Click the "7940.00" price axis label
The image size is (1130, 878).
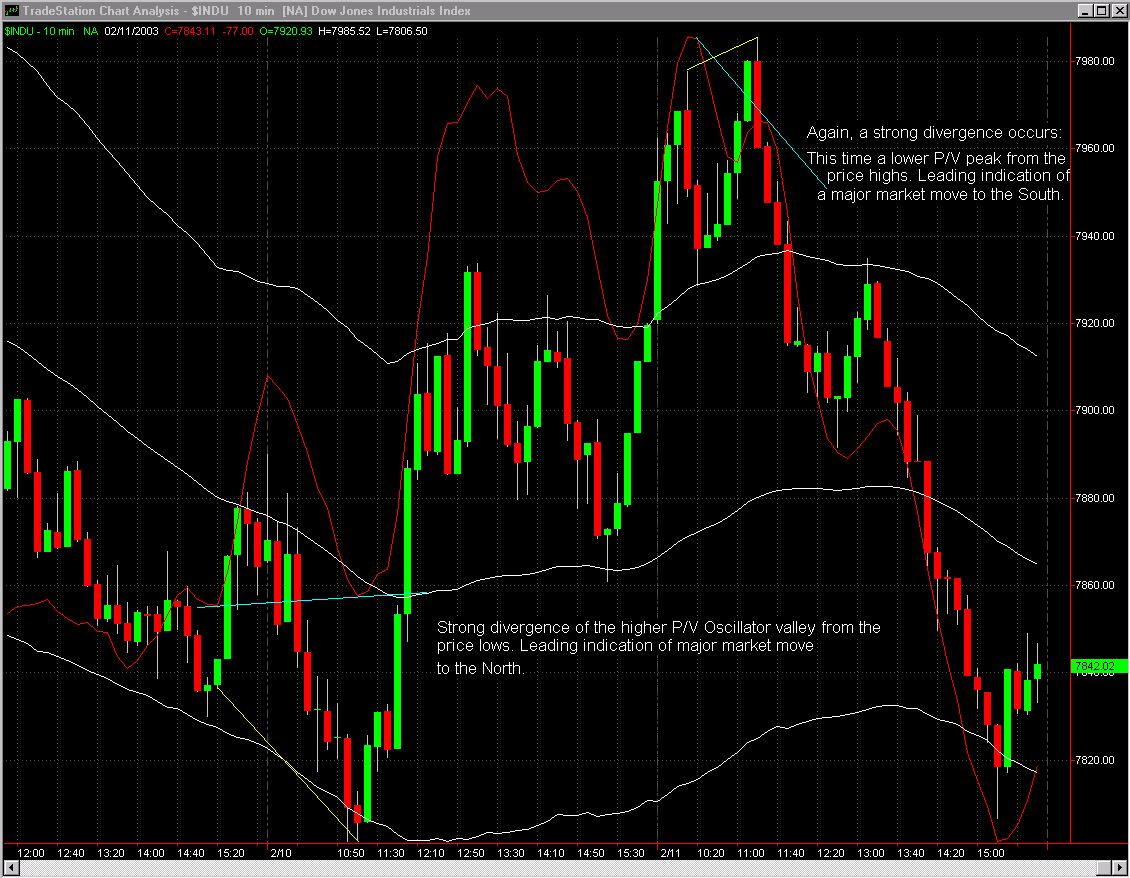point(1094,236)
